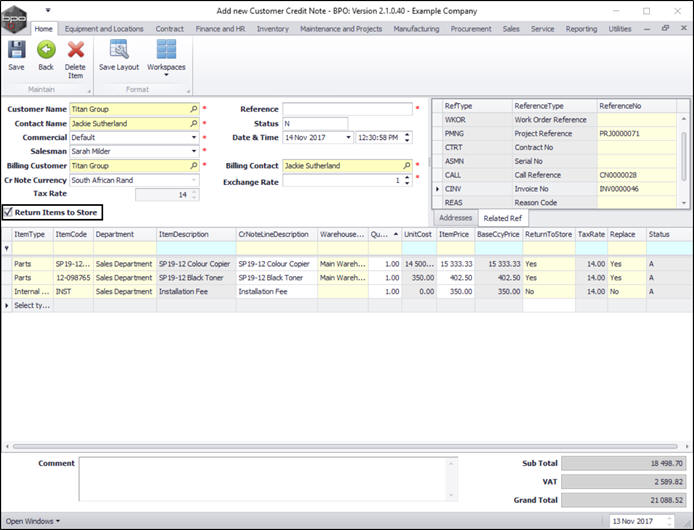
Task: Click the Comment text box
Action: (x=263, y=480)
